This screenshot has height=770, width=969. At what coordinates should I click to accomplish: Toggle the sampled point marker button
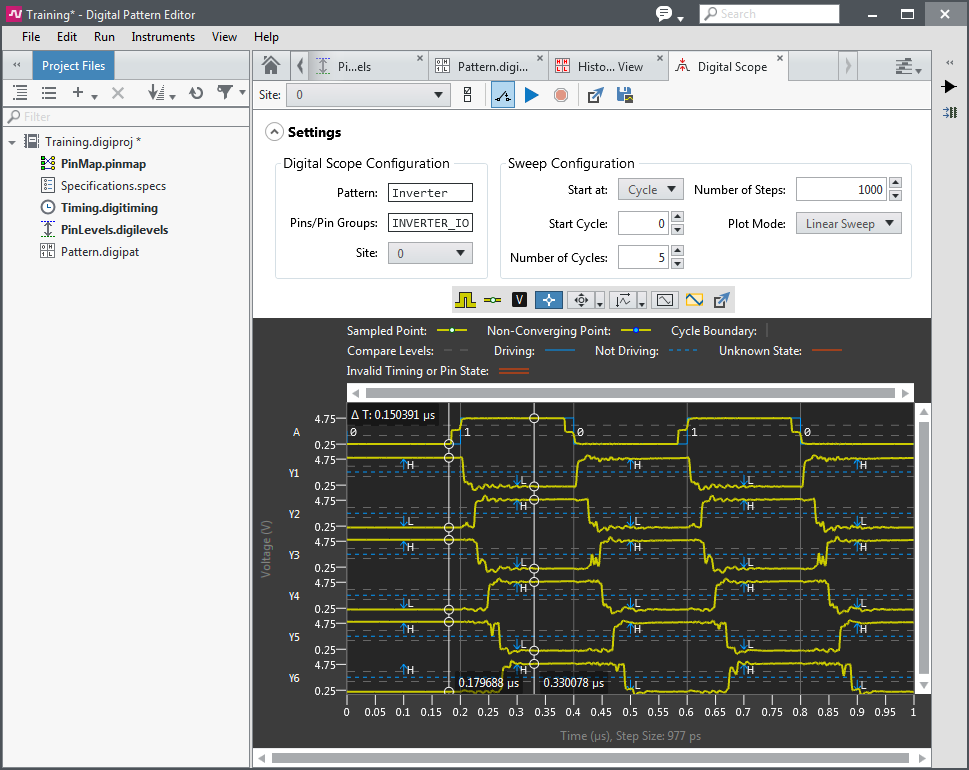pos(493,300)
